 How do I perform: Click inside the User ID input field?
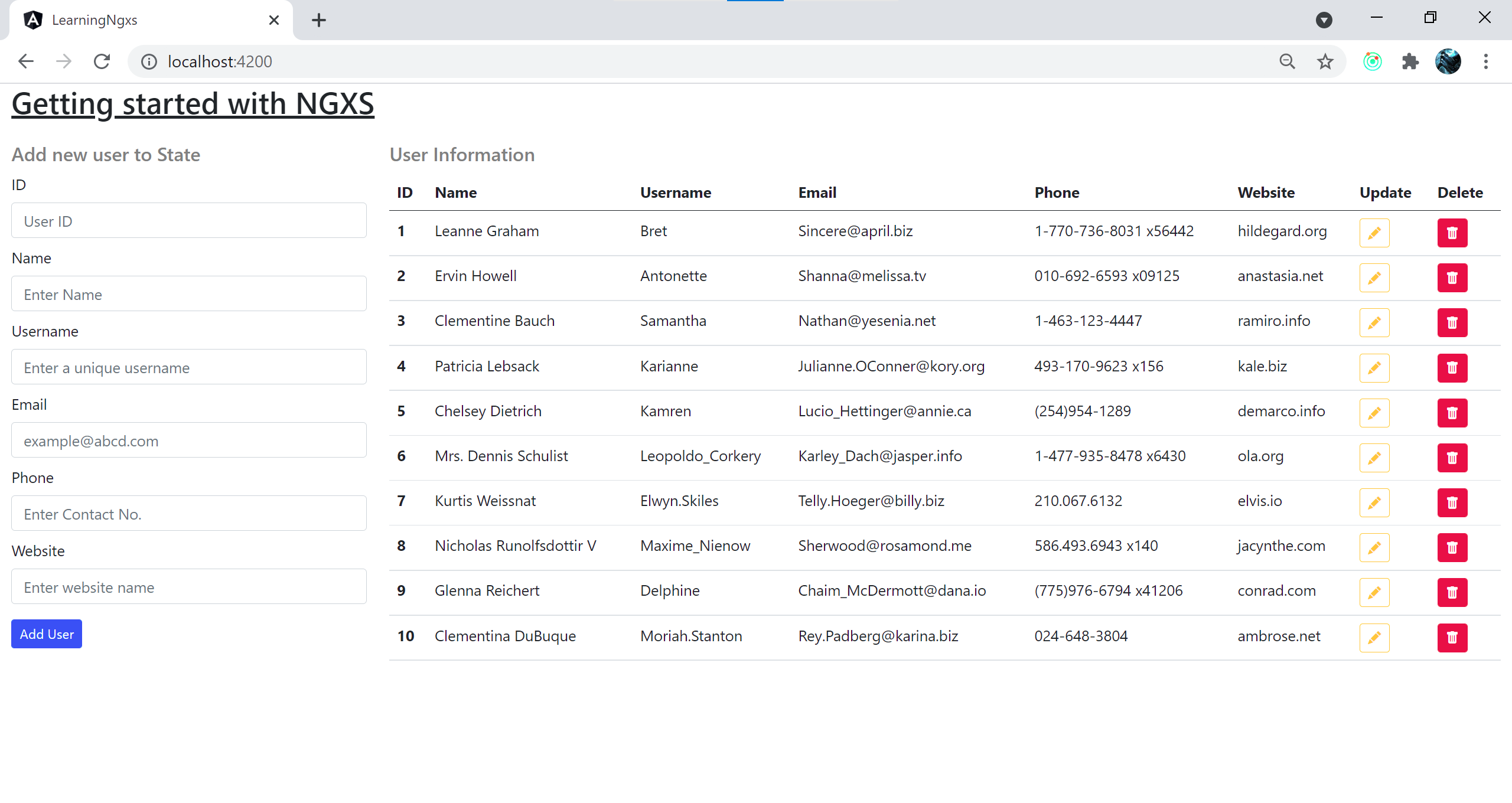coord(188,221)
